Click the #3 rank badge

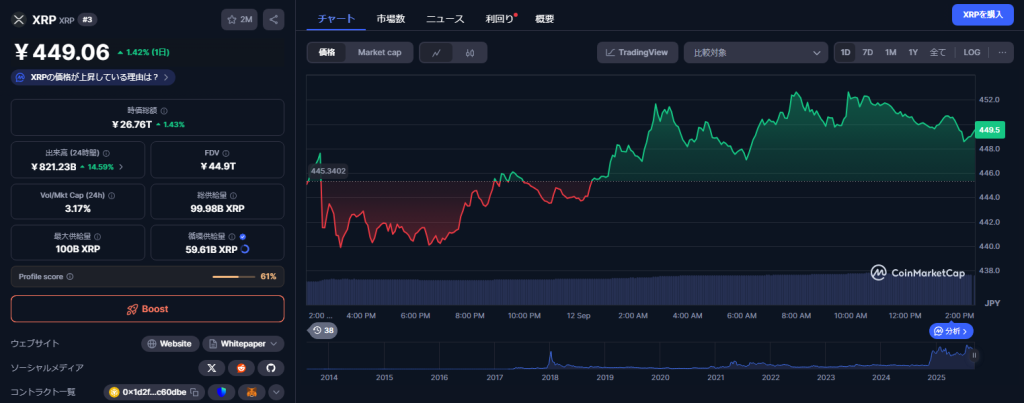[88, 20]
